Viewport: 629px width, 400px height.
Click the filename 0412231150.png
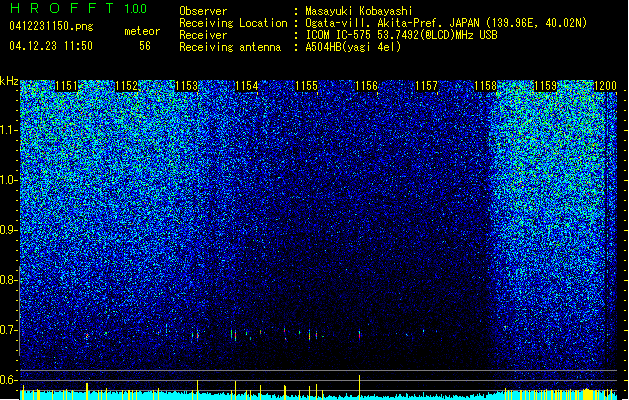[51, 27]
